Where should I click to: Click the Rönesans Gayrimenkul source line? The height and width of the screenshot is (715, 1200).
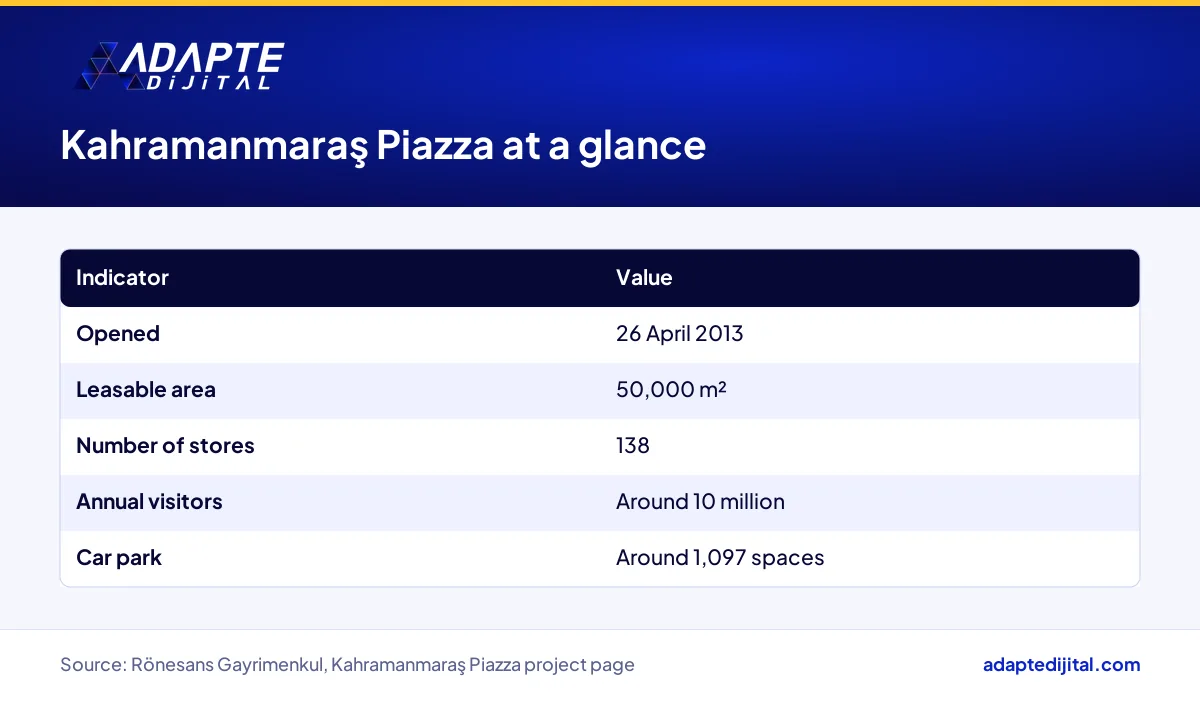click(347, 665)
